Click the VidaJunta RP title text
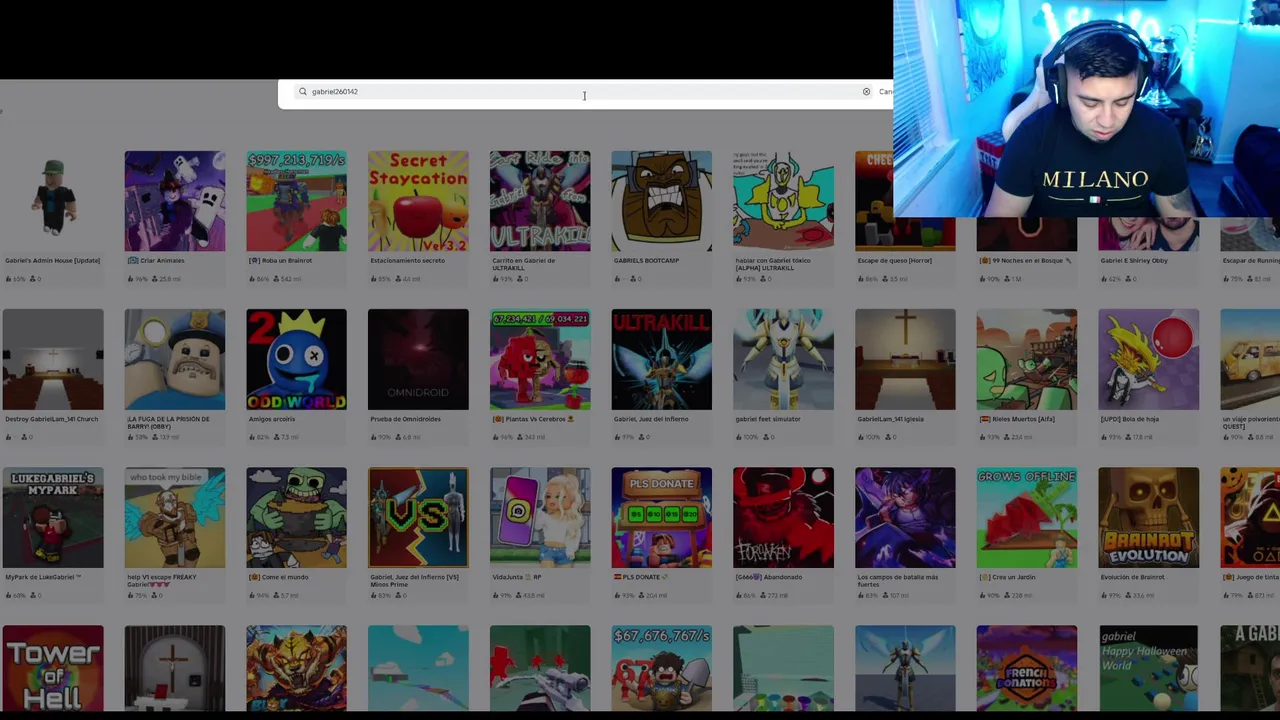The height and width of the screenshot is (720, 1280). pos(516,577)
